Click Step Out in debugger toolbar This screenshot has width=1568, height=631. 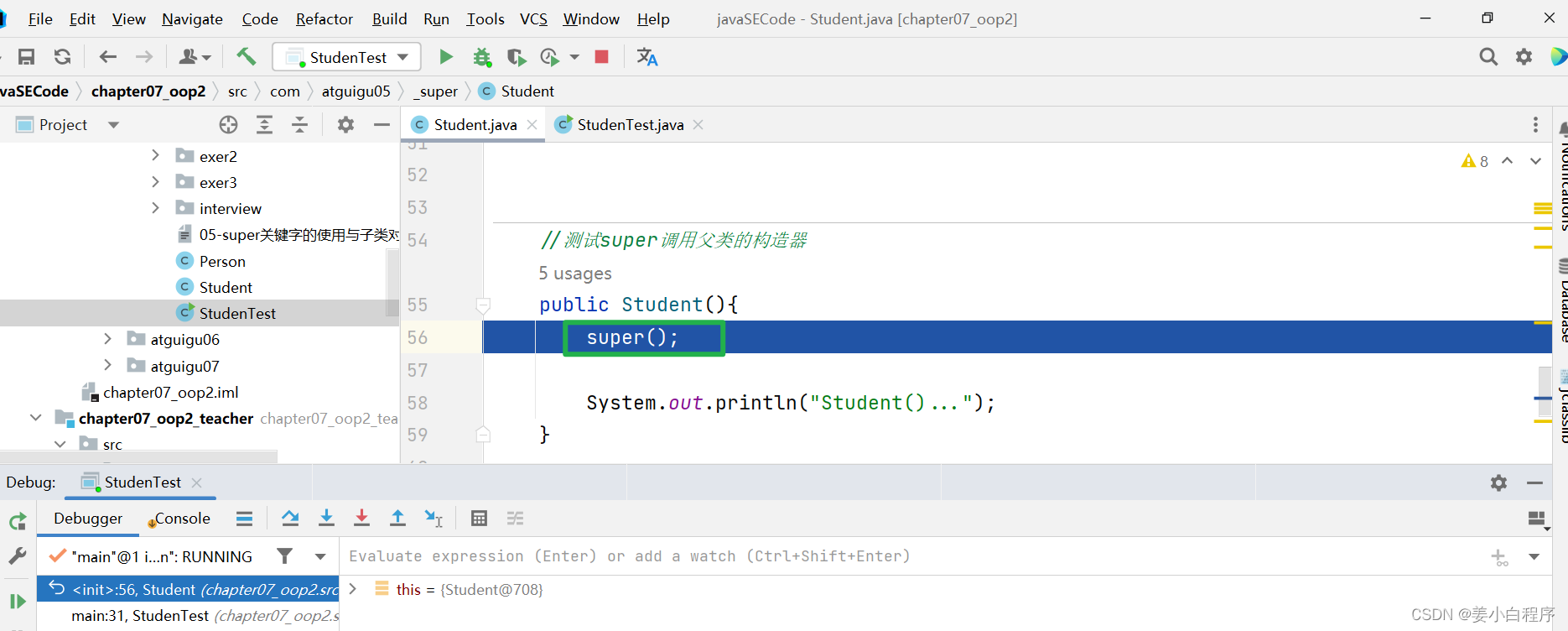click(x=397, y=519)
